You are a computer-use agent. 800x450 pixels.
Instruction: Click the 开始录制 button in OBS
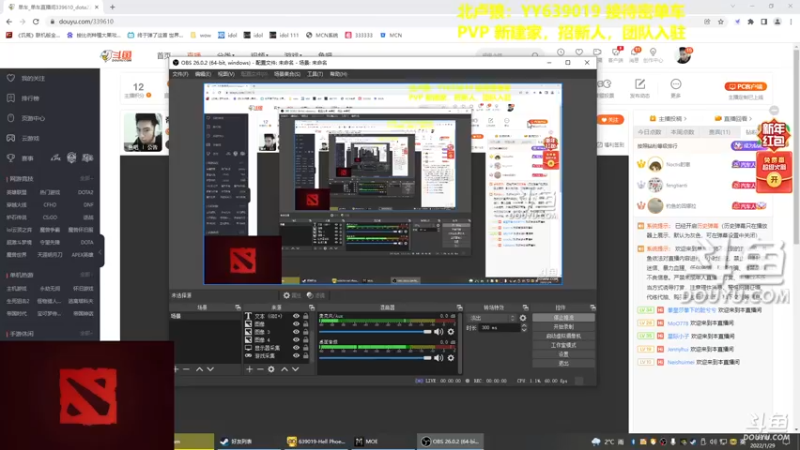click(564, 327)
